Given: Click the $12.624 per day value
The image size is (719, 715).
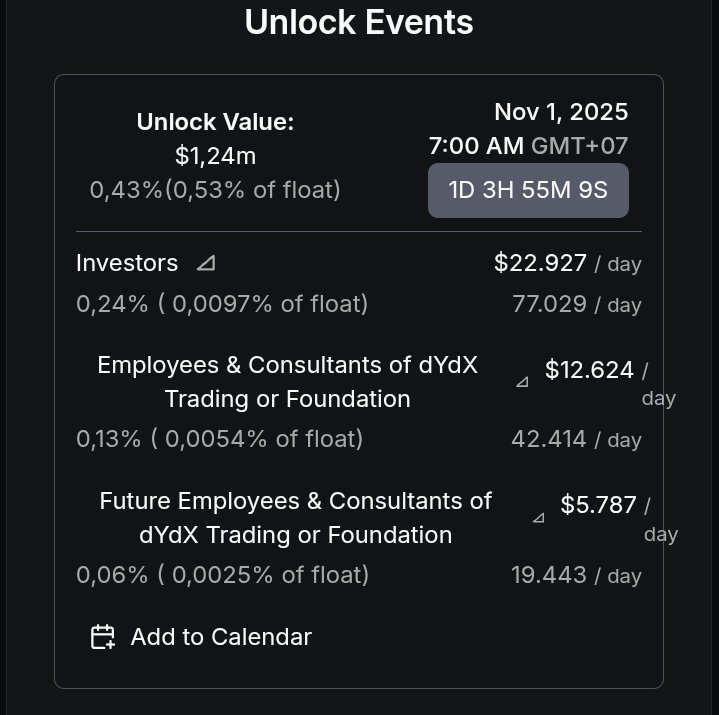Looking at the screenshot, I should (589, 370).
